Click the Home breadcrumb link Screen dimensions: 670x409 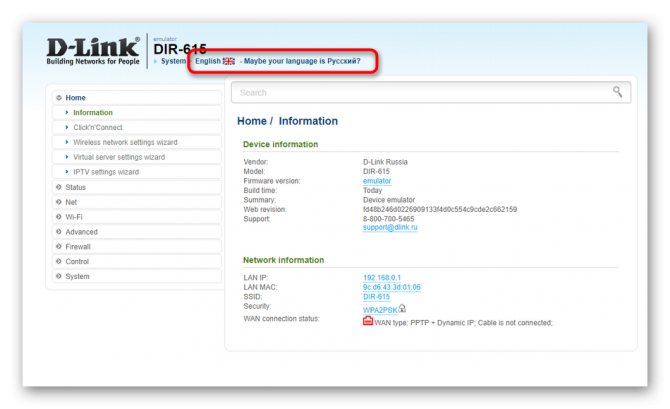[252, 121]
